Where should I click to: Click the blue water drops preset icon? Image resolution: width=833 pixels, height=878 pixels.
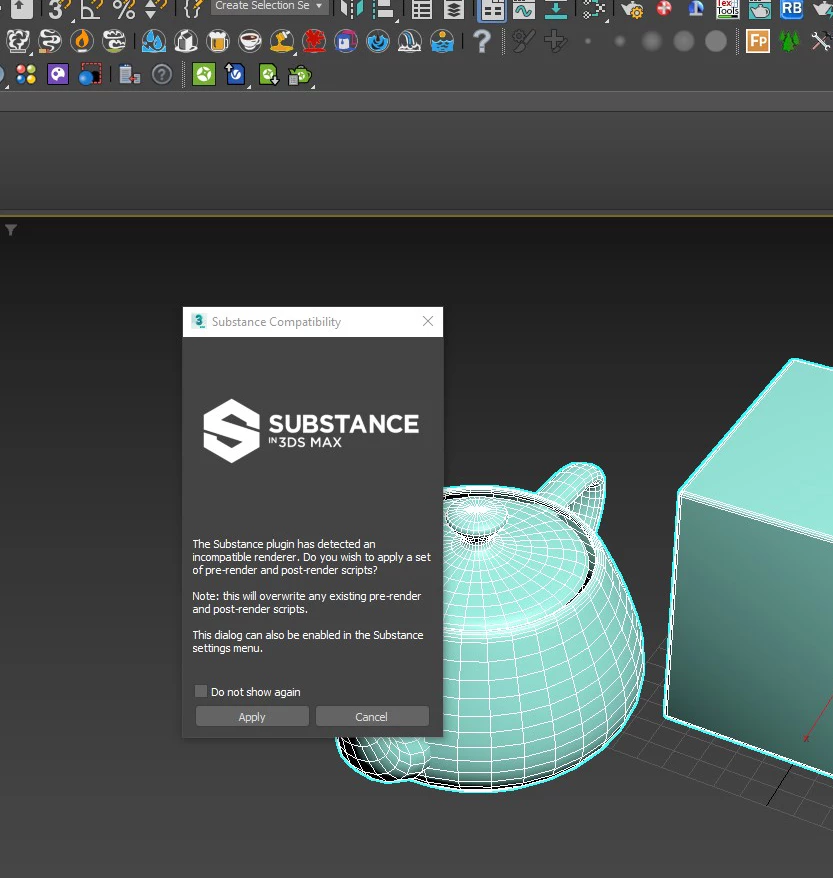pyautogui.click(x=153, y=41)
